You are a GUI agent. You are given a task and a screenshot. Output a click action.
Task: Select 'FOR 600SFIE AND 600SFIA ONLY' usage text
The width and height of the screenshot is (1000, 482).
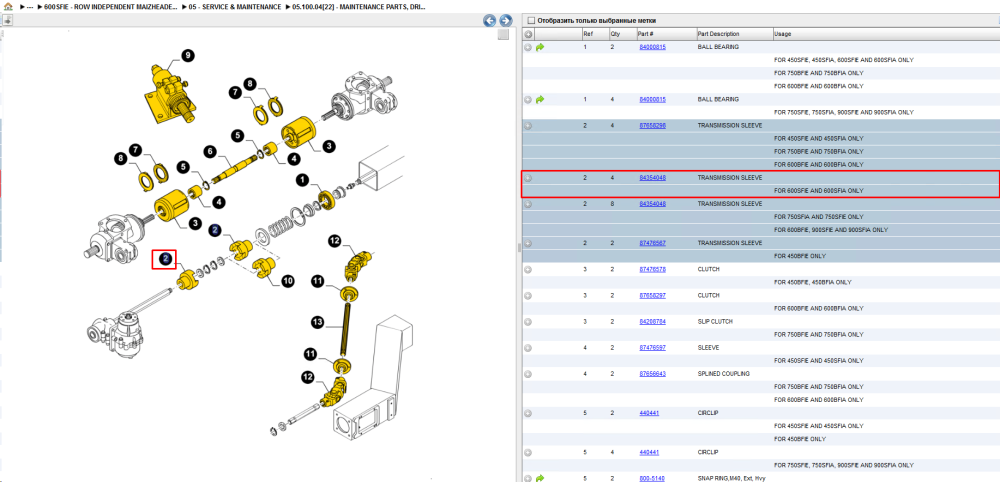pos(818,191)
